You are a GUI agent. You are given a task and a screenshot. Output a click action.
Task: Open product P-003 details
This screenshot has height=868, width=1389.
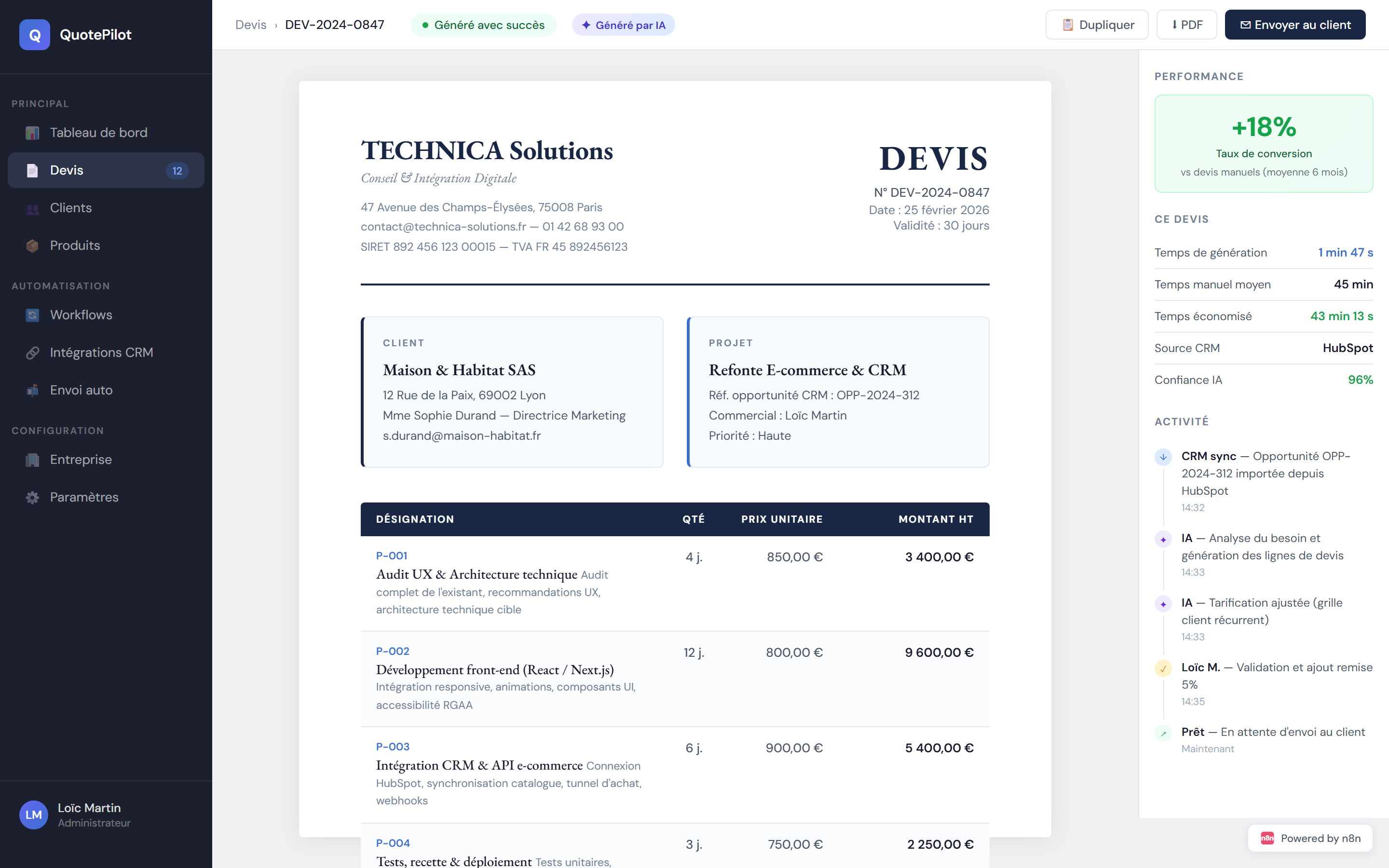point(393,747)
